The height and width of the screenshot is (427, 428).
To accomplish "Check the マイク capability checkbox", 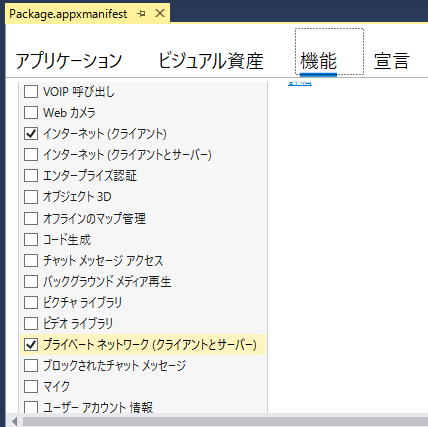I will (31, 386).
